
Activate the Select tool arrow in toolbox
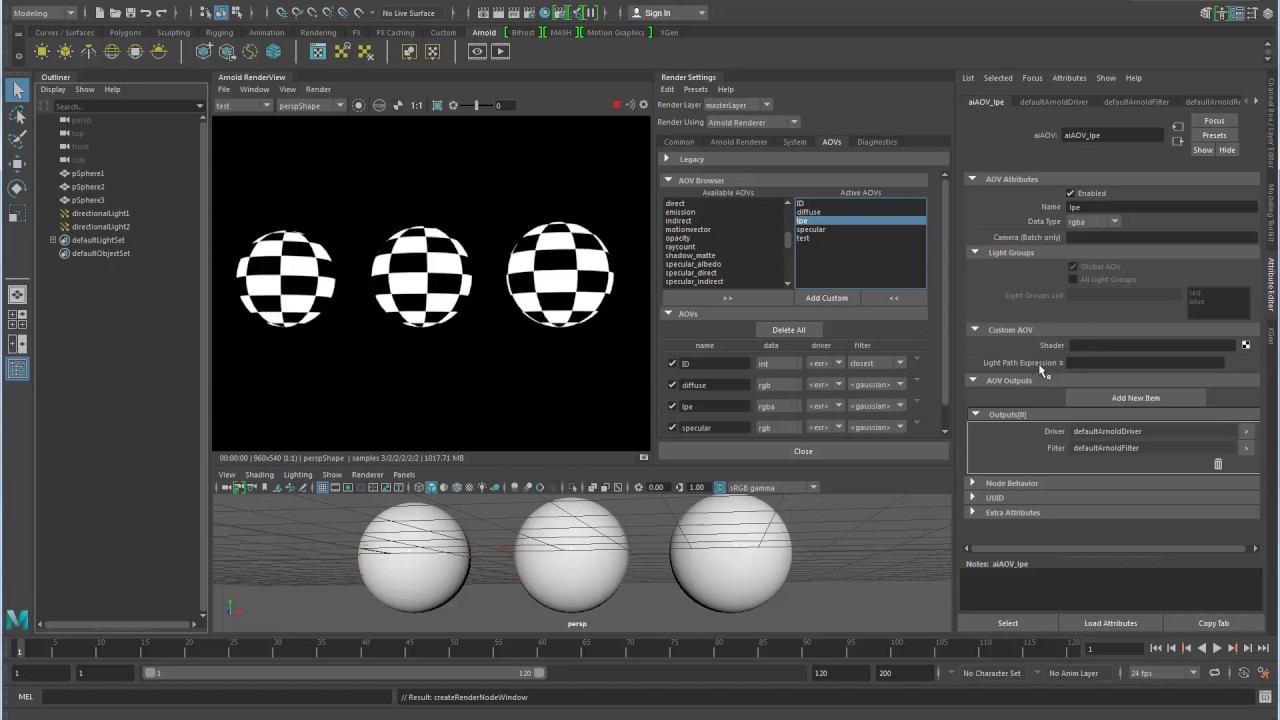(17, 91)
